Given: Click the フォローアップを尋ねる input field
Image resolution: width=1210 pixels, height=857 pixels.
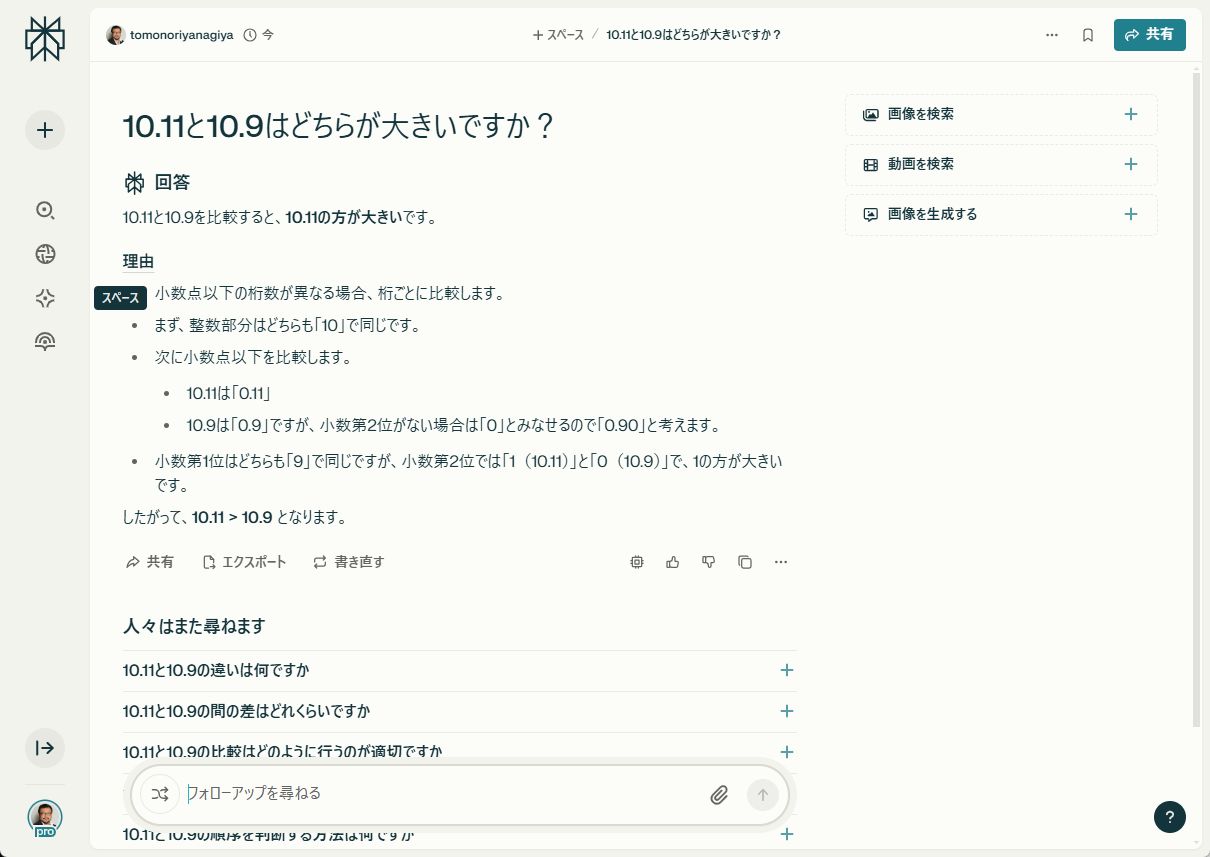Looking at the screenshot, I should [x=420, y=793].
